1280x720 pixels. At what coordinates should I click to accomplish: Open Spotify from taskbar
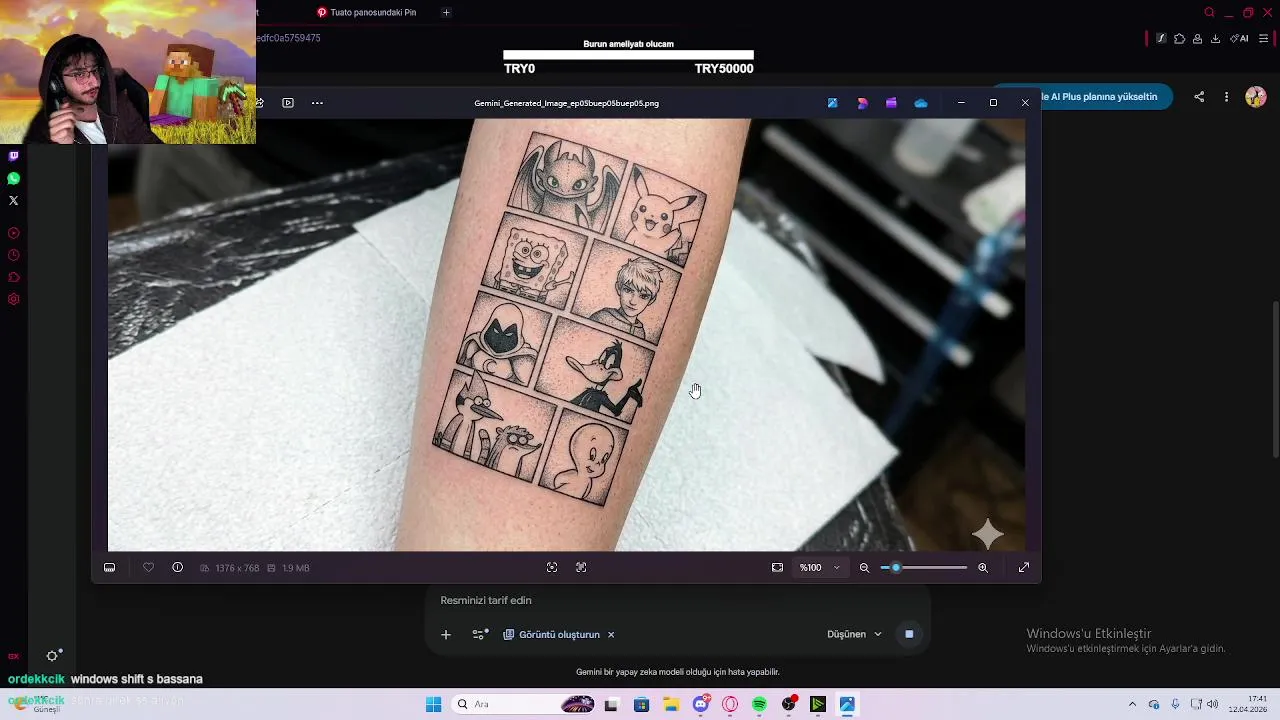(x=759, y=704)
